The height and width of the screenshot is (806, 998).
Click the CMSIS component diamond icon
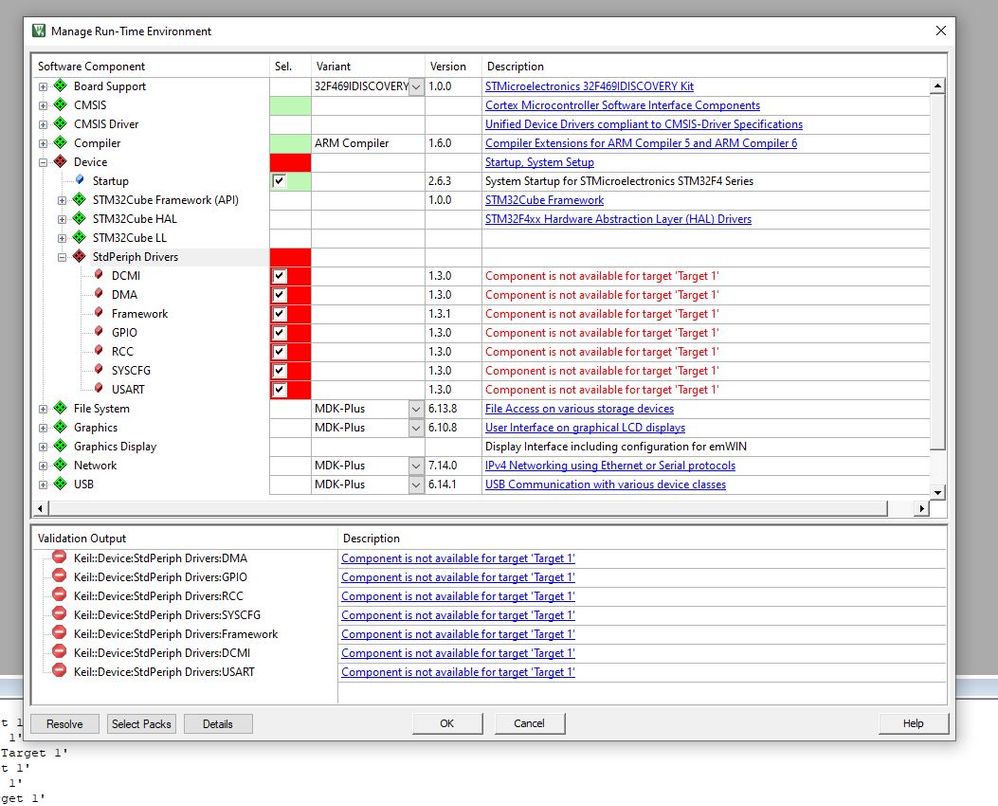[60, 104]
